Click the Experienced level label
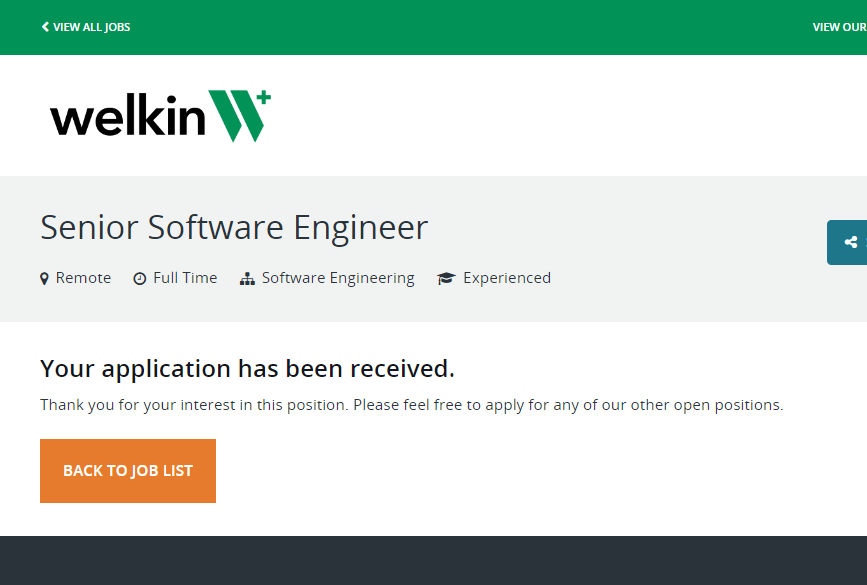Image resolution: width=867 pixels, height=585 pixels. tap(506, 278)
